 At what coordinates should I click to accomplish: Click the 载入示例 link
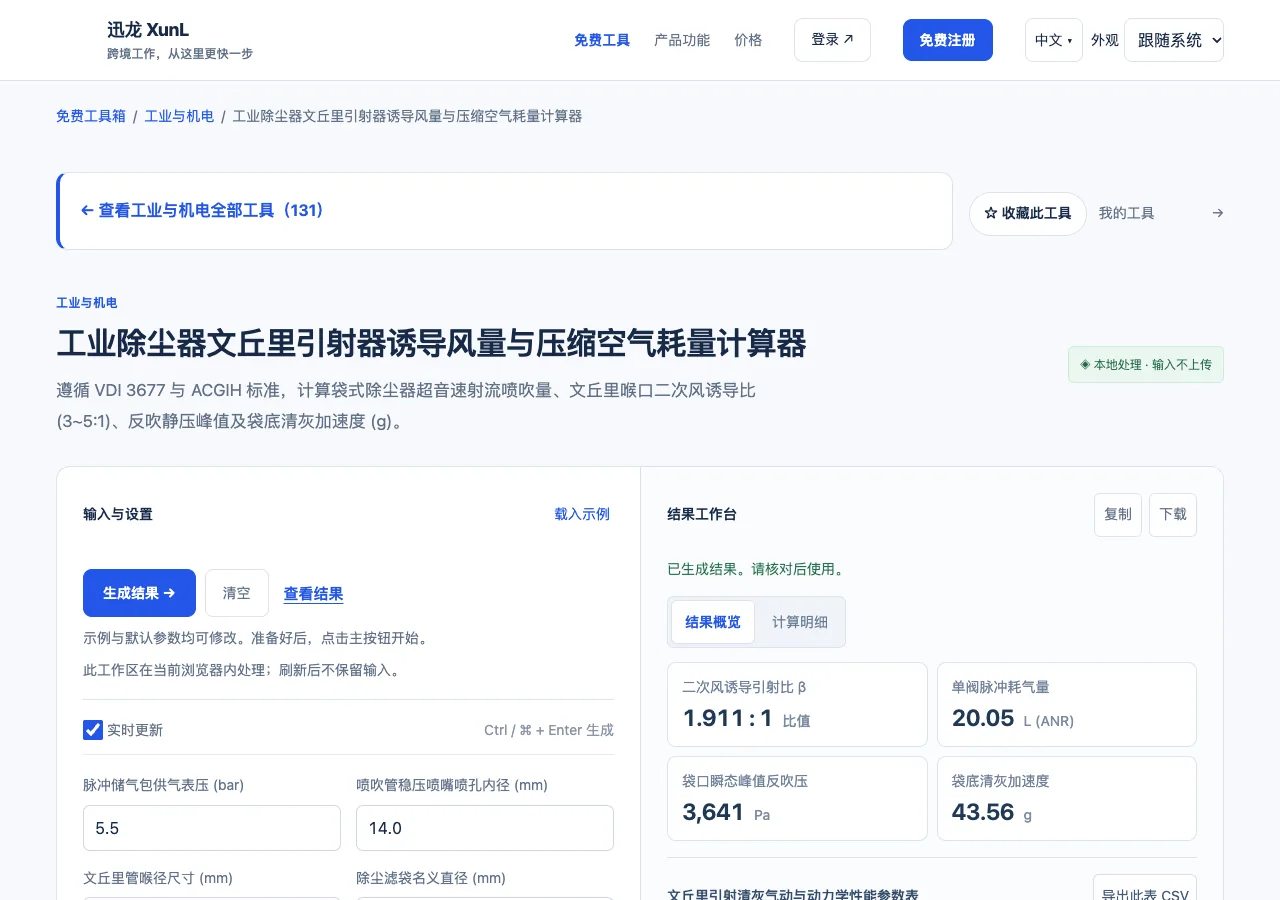[x=582, y=514]
